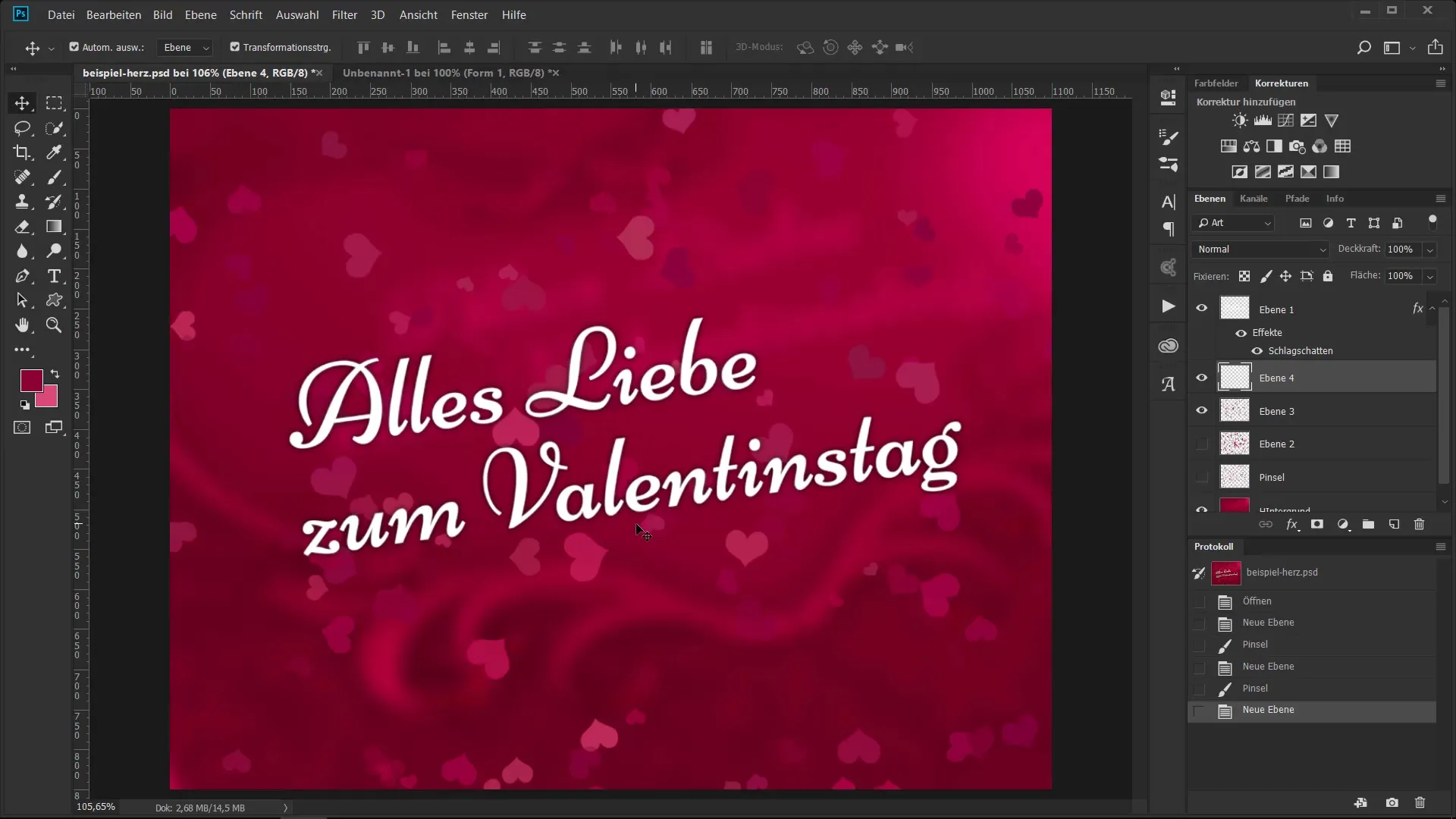Click the zoom percentage field 105,65%
This screenshot has height=819, width=1456.
click(96, 807)
